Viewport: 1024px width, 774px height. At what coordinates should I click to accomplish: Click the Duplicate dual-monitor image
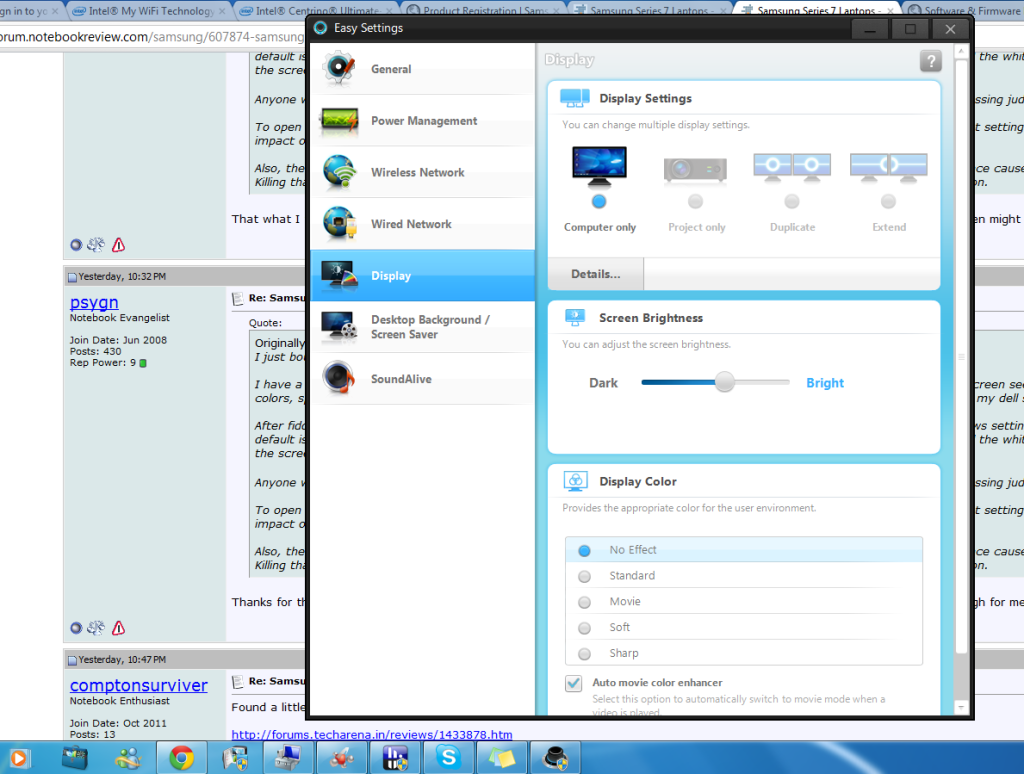coord(792,168)
